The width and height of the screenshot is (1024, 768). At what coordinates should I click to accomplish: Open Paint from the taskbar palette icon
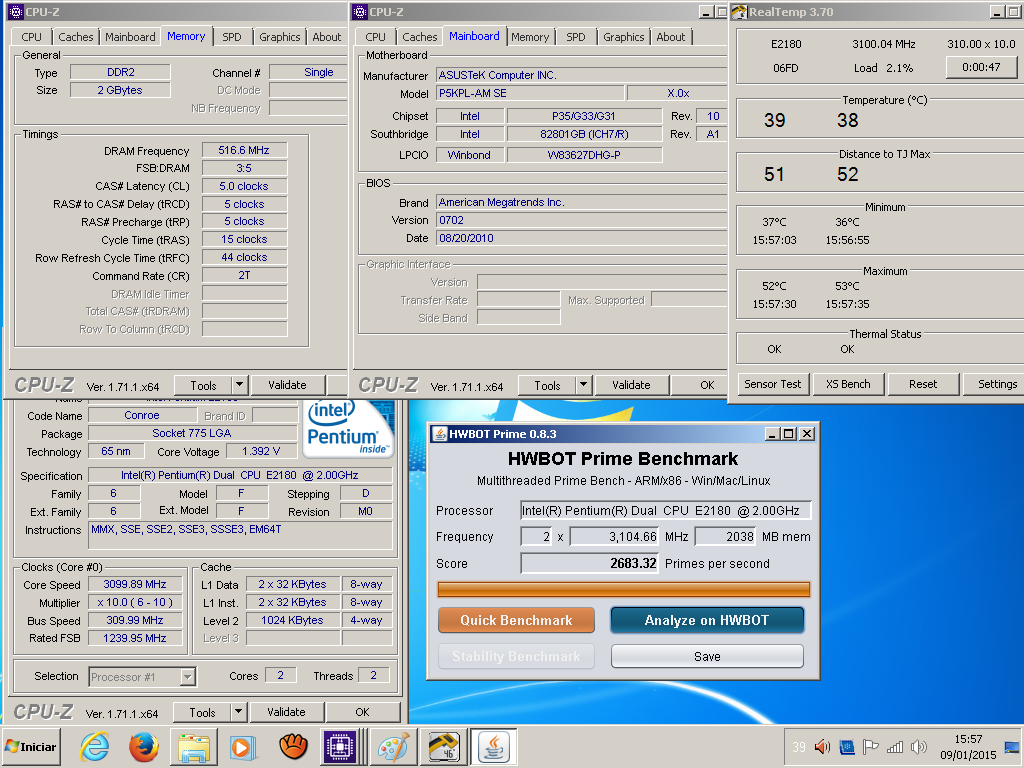393,746
